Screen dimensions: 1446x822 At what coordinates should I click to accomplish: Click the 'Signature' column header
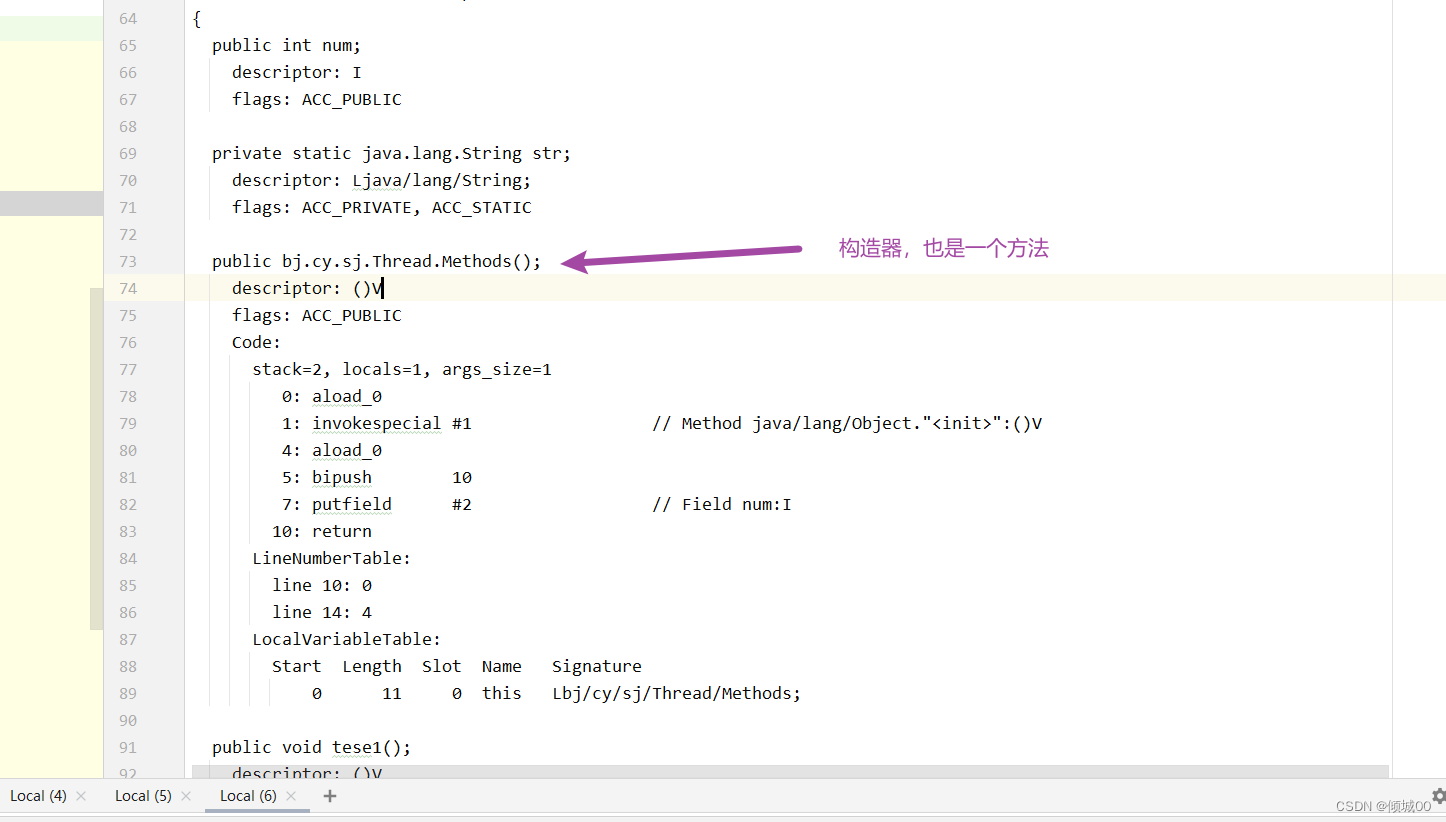click(x=597, y=666)
